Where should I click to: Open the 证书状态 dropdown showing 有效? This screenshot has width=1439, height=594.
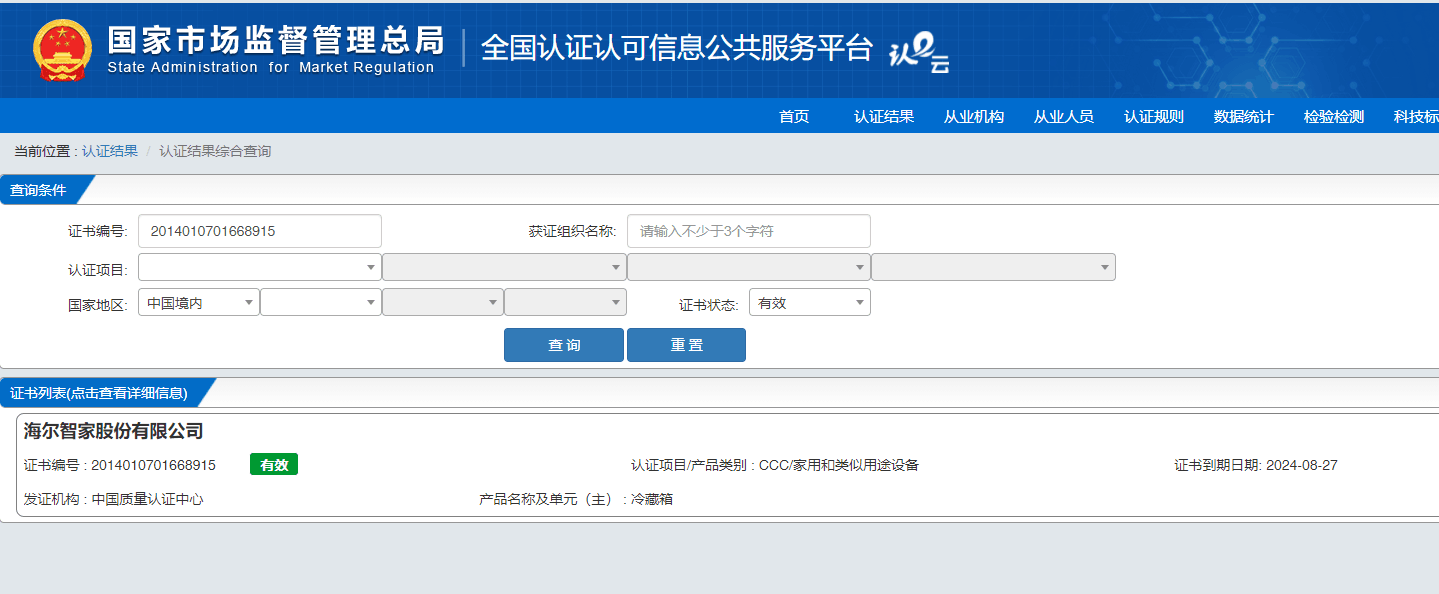810,302
